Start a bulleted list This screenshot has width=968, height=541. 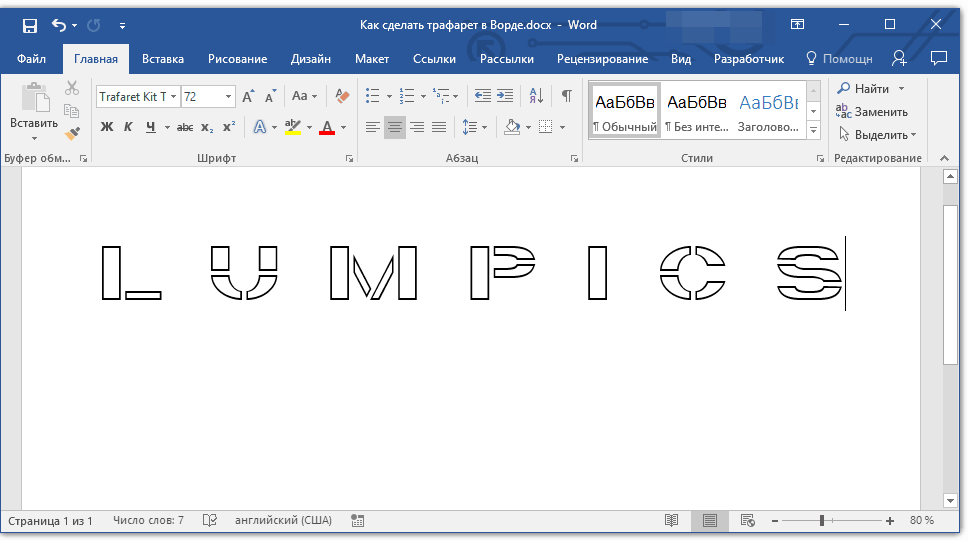tap(373, 96)
